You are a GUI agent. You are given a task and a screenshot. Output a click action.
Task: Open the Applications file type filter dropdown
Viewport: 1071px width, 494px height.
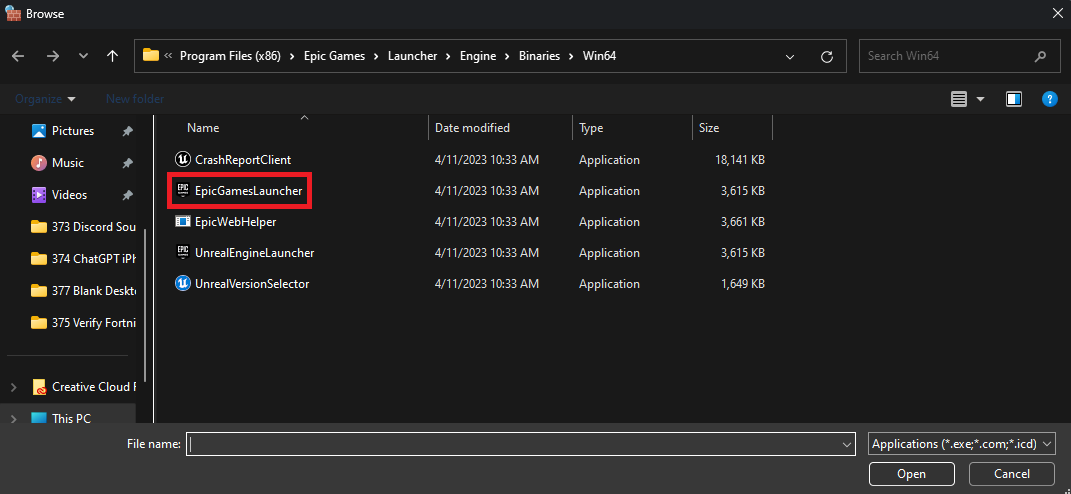[x=962, y=444]
